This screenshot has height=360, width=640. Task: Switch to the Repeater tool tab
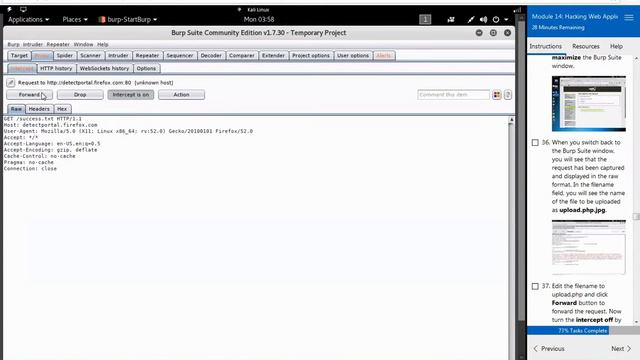(x=147, y=56)
